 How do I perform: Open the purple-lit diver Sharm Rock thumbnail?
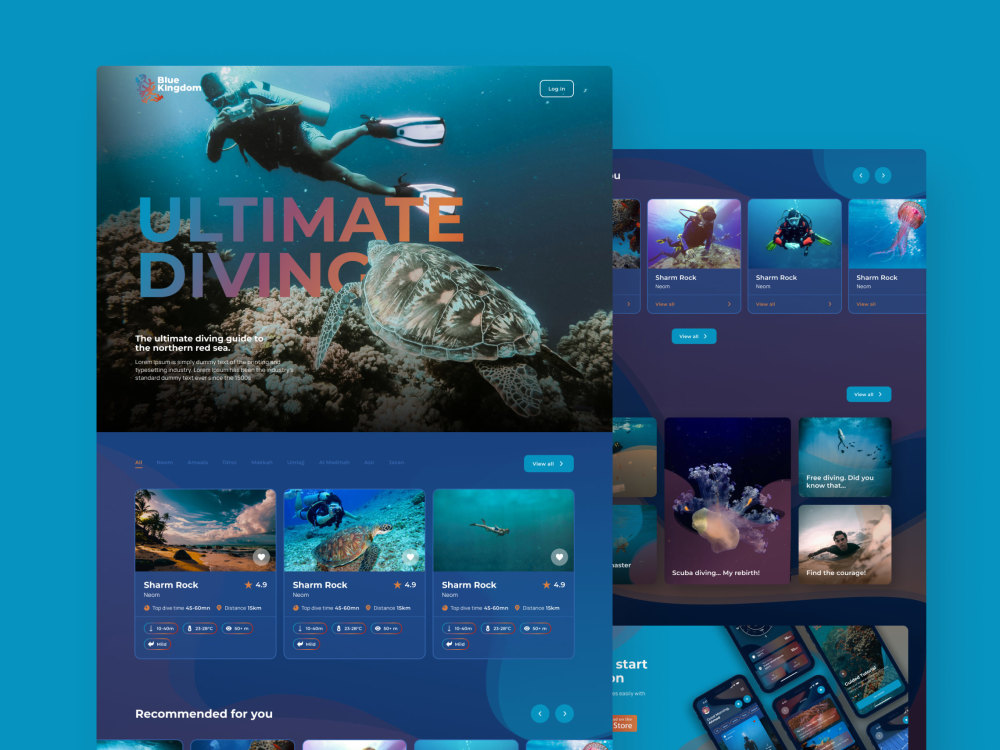tap(694, 234)
